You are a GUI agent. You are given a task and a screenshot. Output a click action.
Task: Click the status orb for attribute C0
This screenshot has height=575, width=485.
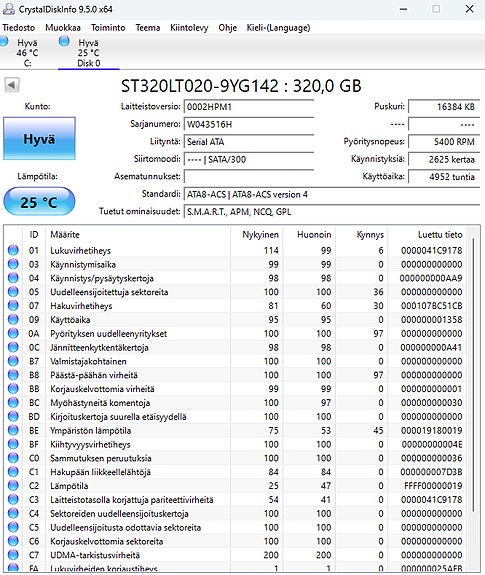13,458
